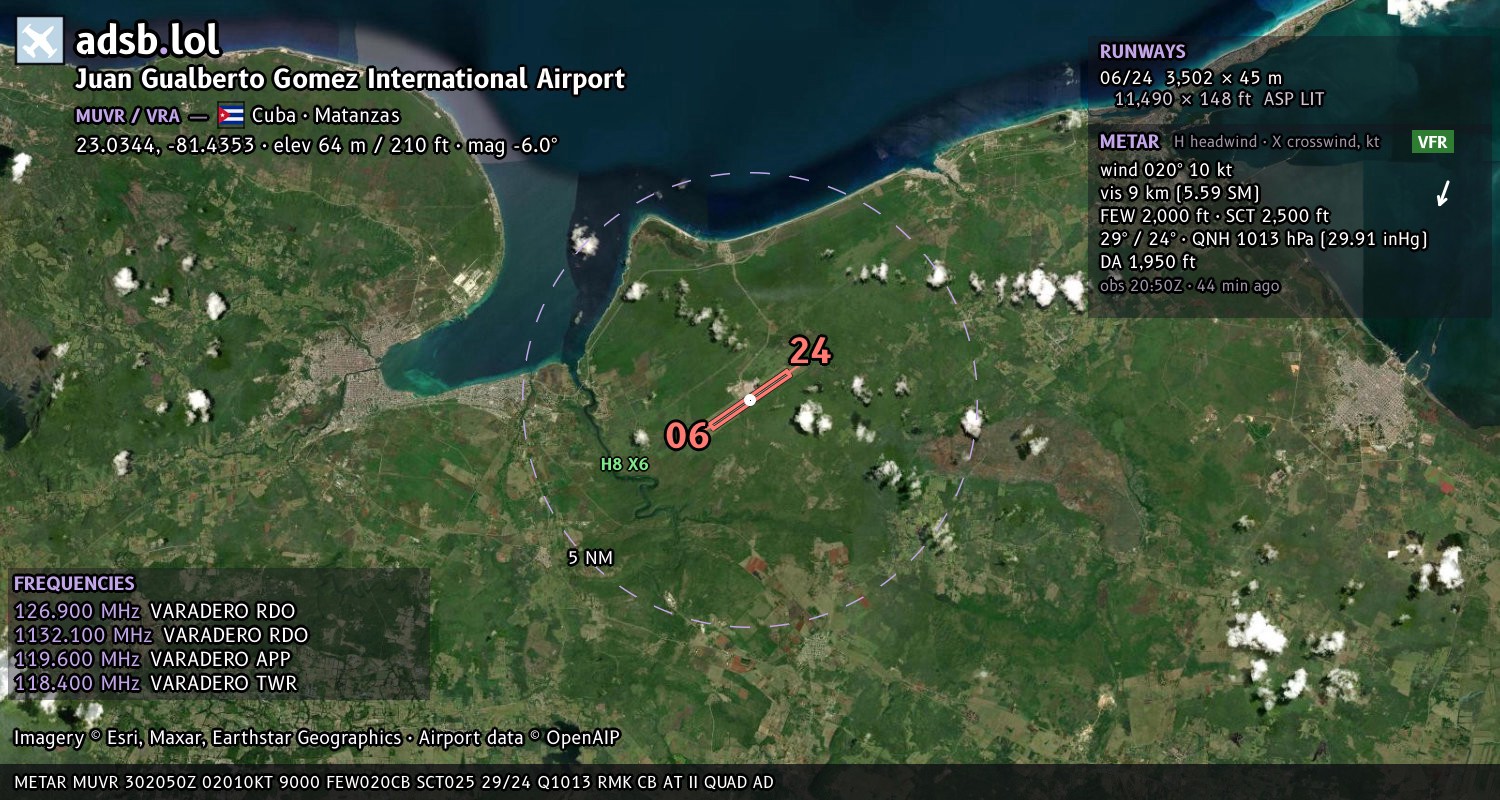This screenshot has width=1500, height=800.
Task: Click the adsb.lol airplane logo icon
Action: point(40,41)
